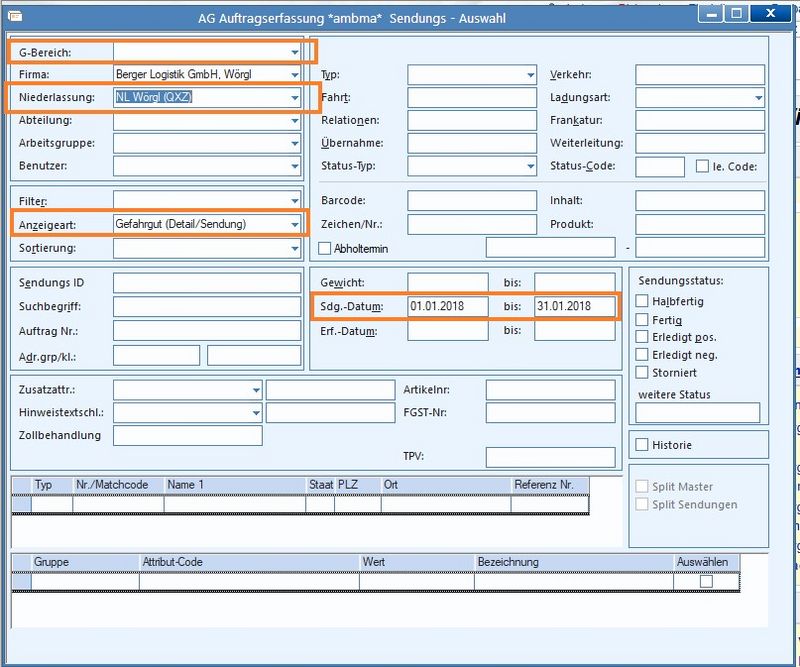
Task: Click the Verkehr input field
Action: (700, 75)
